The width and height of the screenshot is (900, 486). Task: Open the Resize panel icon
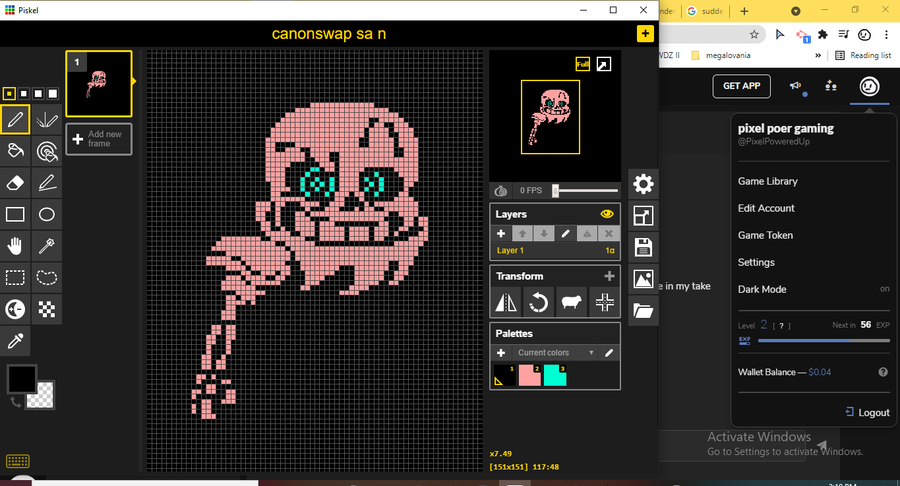pos(643,216)
